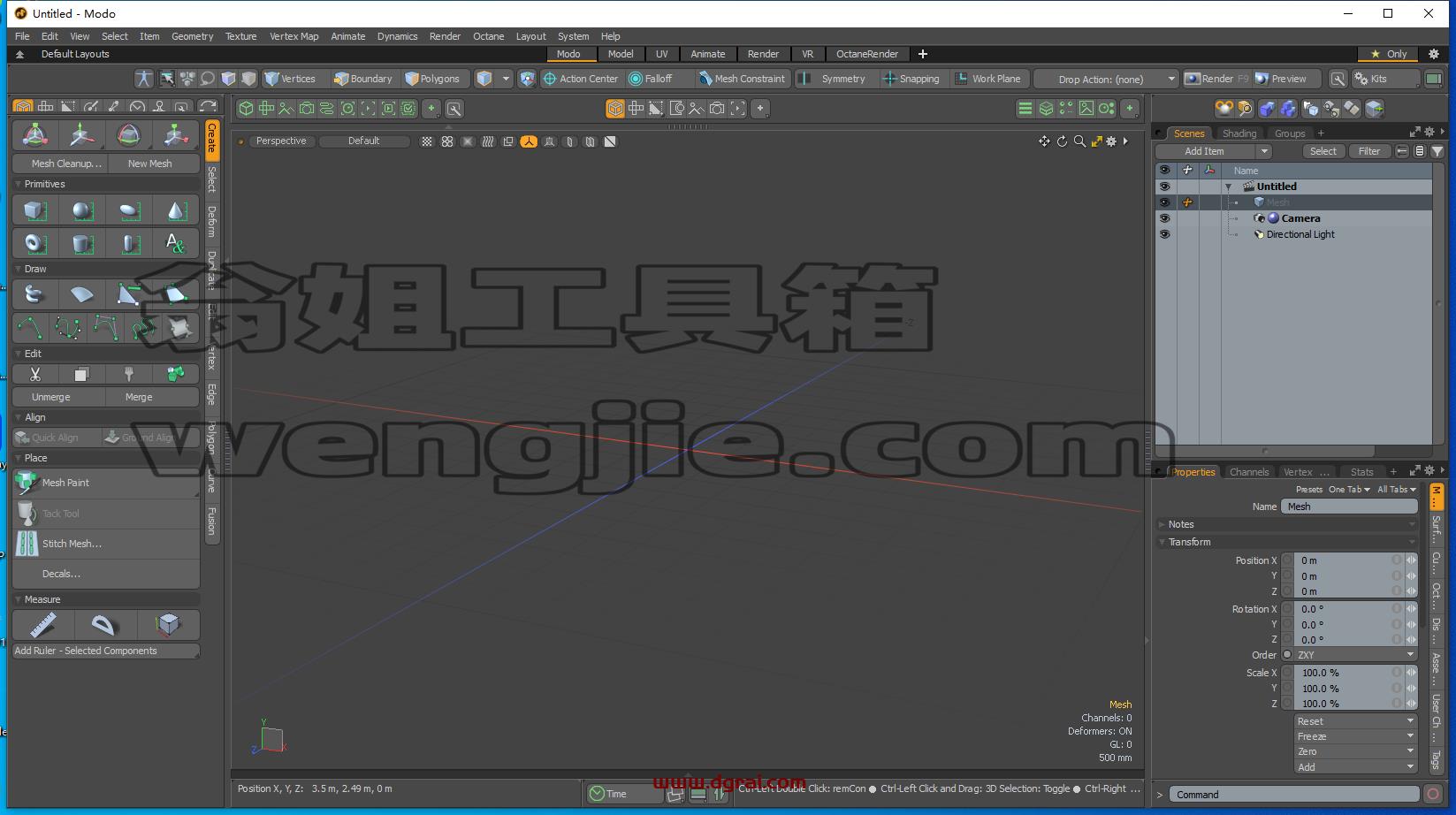Collapse the Primitives section

click(19, 184)
